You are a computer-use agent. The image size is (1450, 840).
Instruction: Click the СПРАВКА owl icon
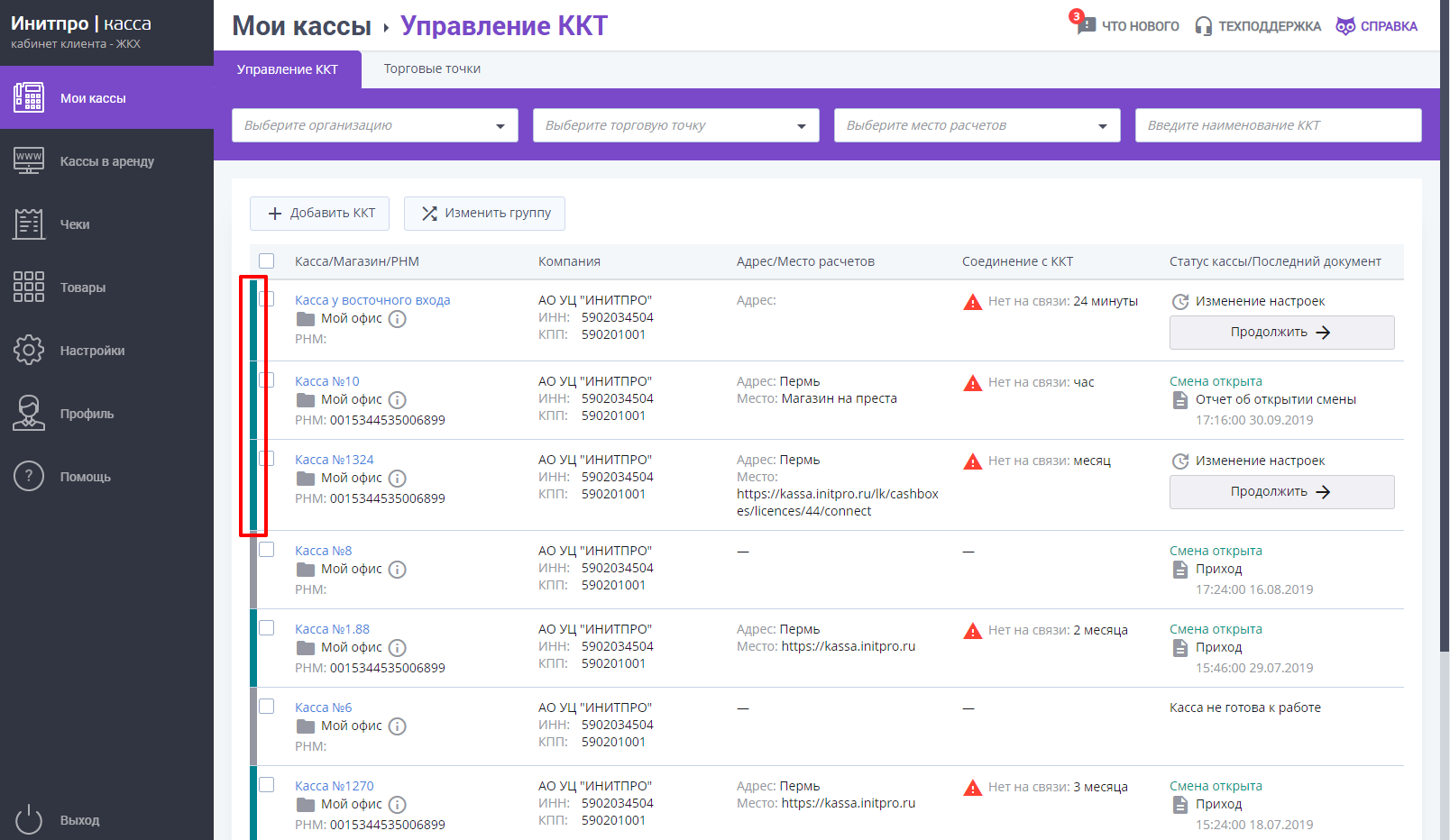pyautogui.click(x=1345, y=26)
